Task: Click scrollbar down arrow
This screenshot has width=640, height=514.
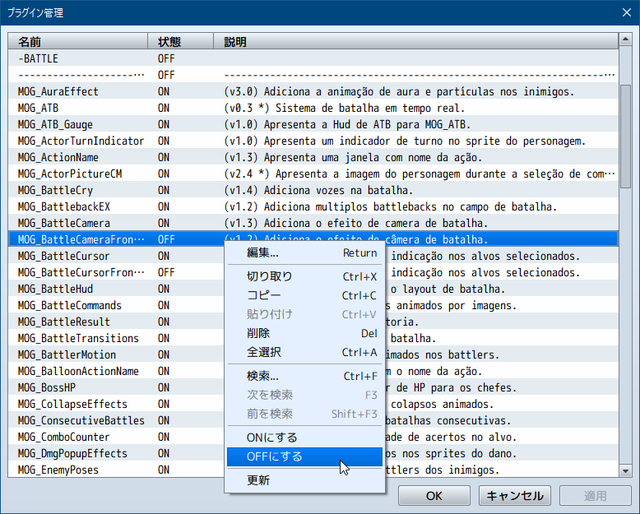Action: (625, 471)
